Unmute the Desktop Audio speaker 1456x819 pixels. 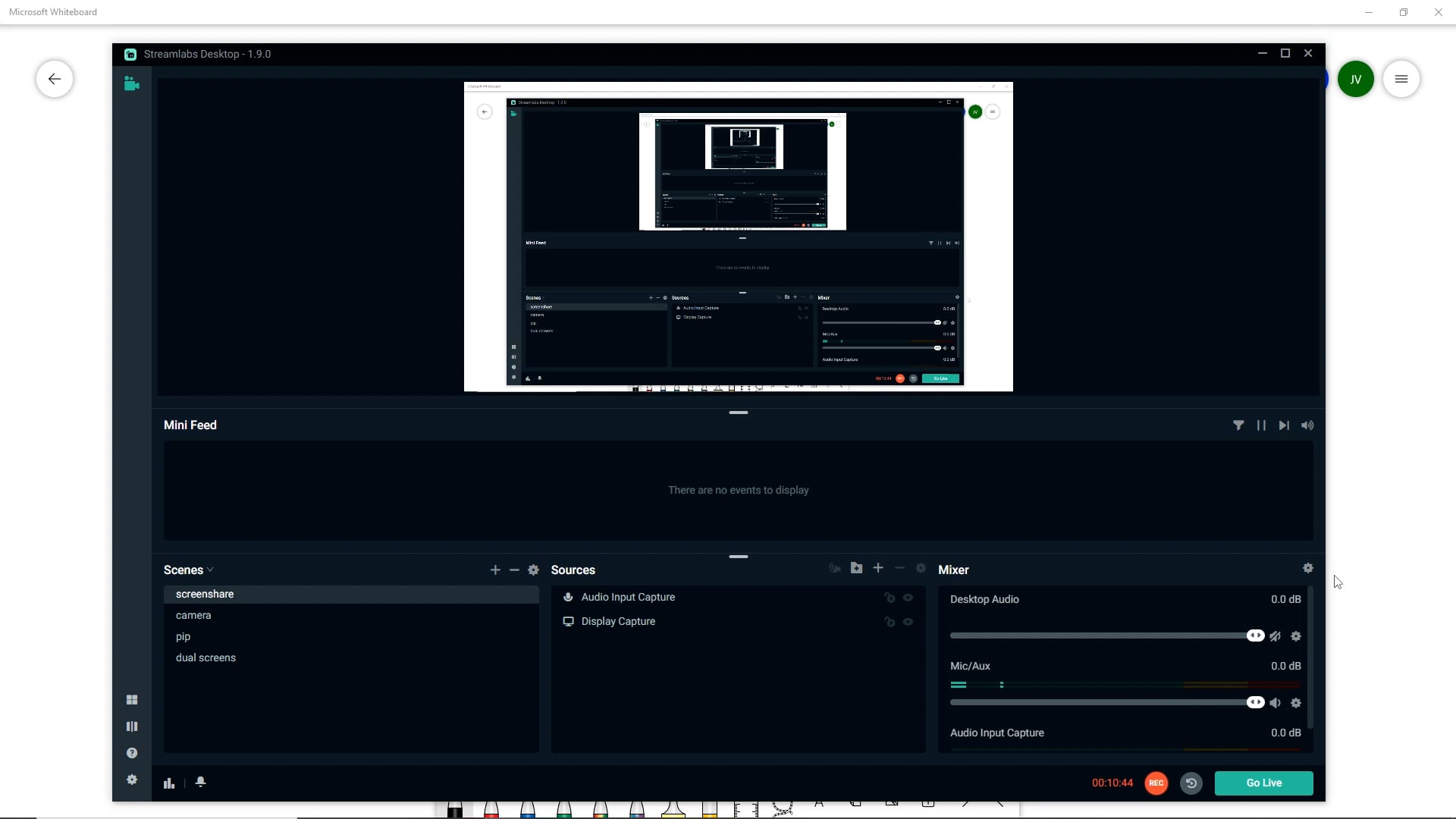point(1276,636)
